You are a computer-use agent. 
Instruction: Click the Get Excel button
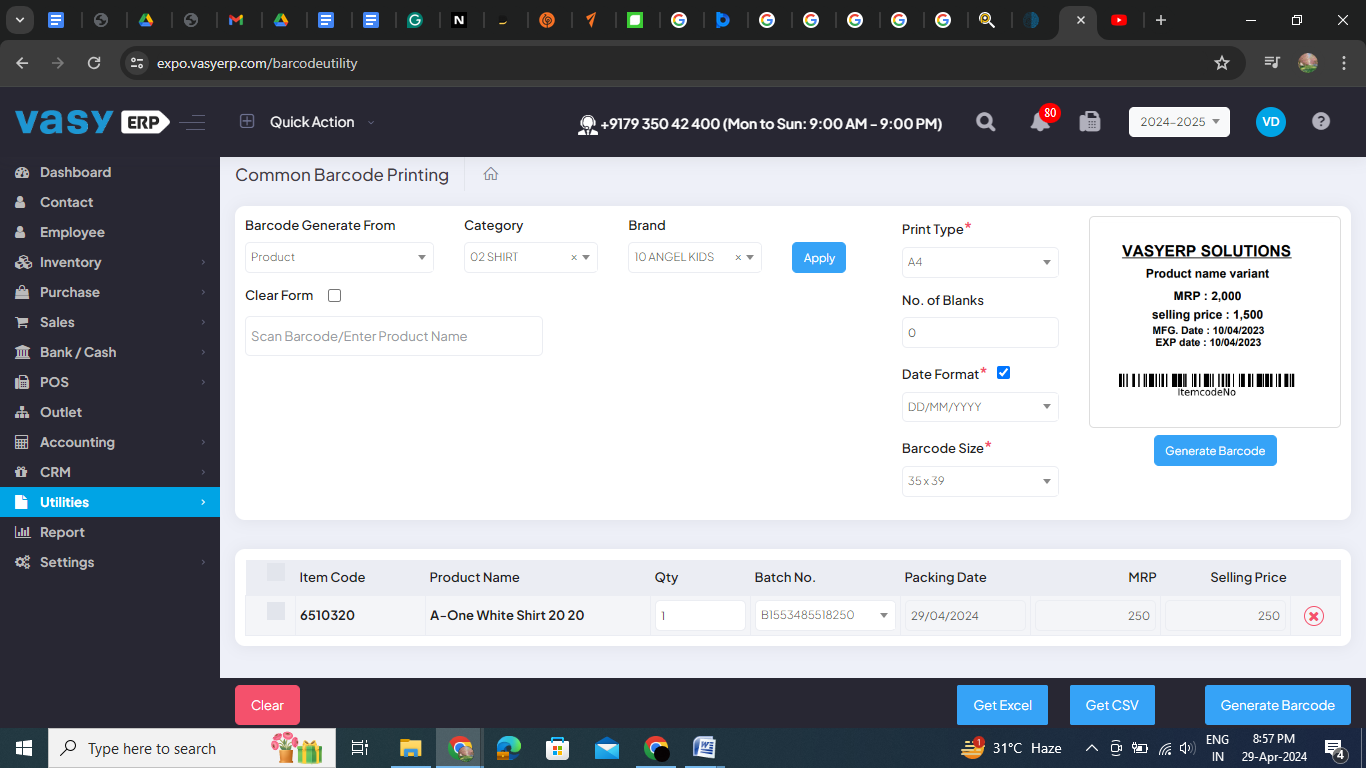point(1002,705)
